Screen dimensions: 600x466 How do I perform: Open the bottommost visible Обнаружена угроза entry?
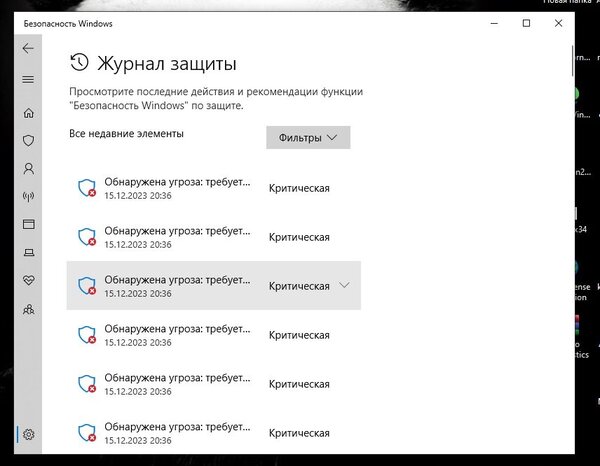214,433
